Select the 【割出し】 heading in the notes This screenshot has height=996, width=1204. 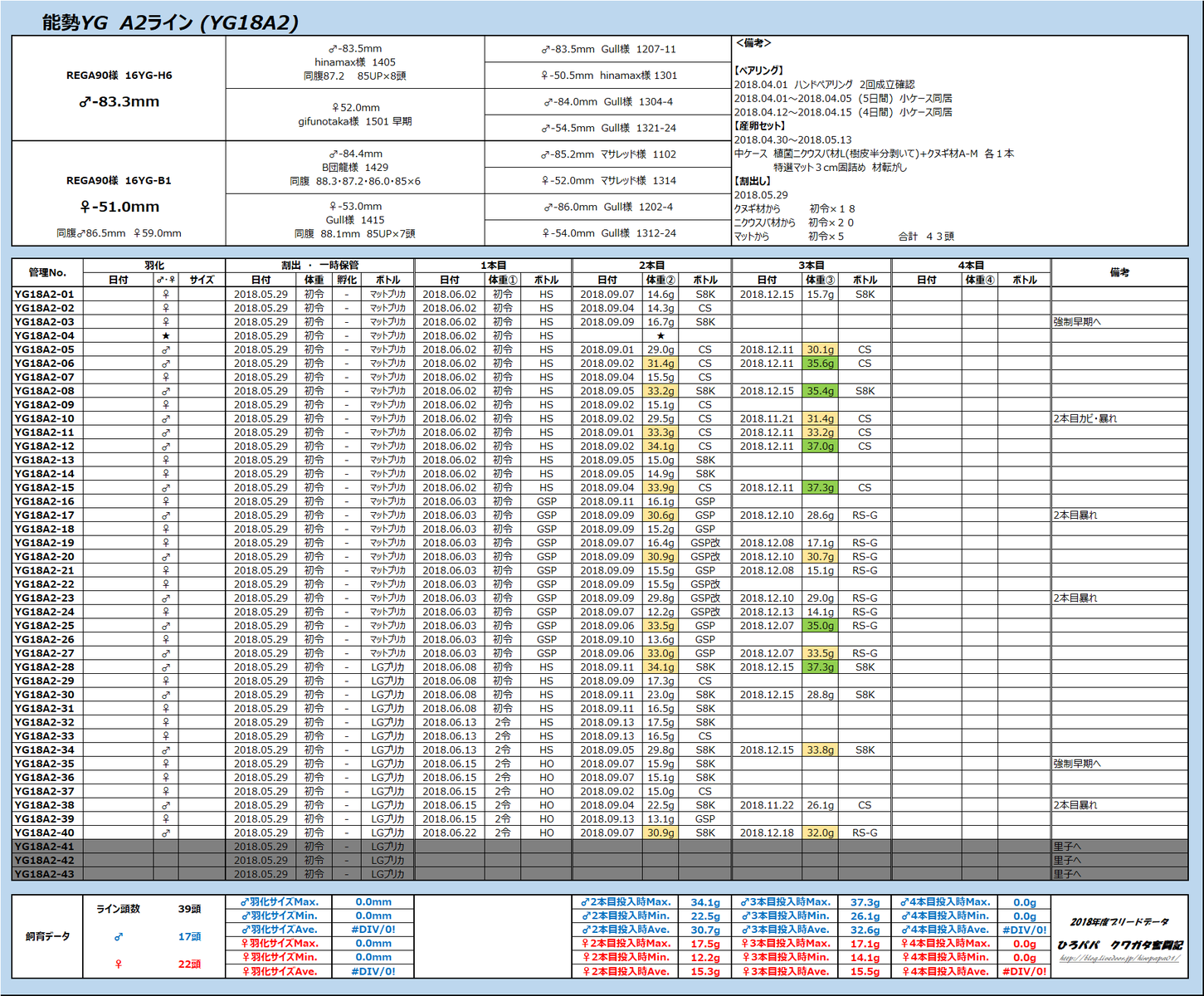pyautogui.click(x=753, y=181)
